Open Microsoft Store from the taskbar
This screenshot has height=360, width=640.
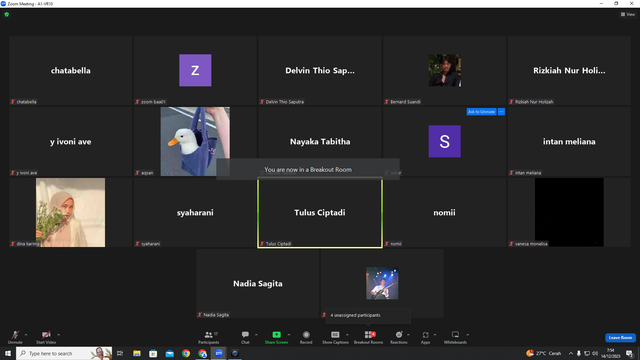[153, 353]
